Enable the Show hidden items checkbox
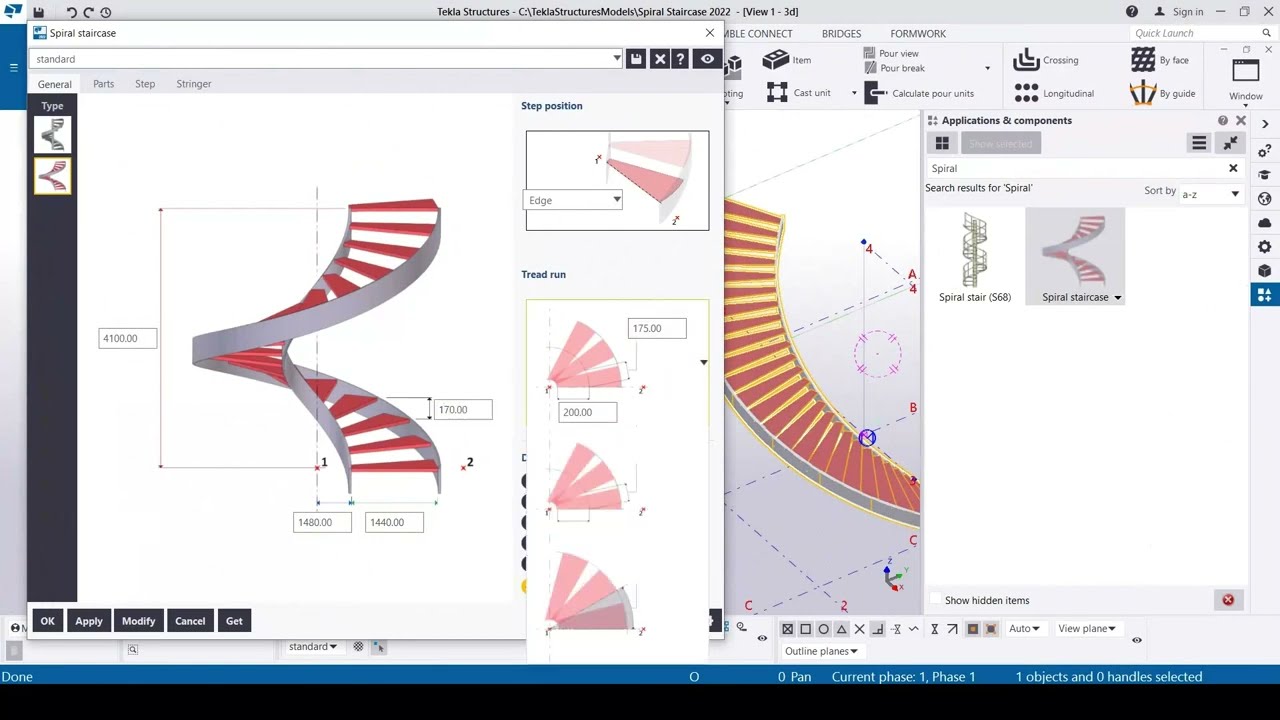This screenshot has height=720, width=1280. 936,600
